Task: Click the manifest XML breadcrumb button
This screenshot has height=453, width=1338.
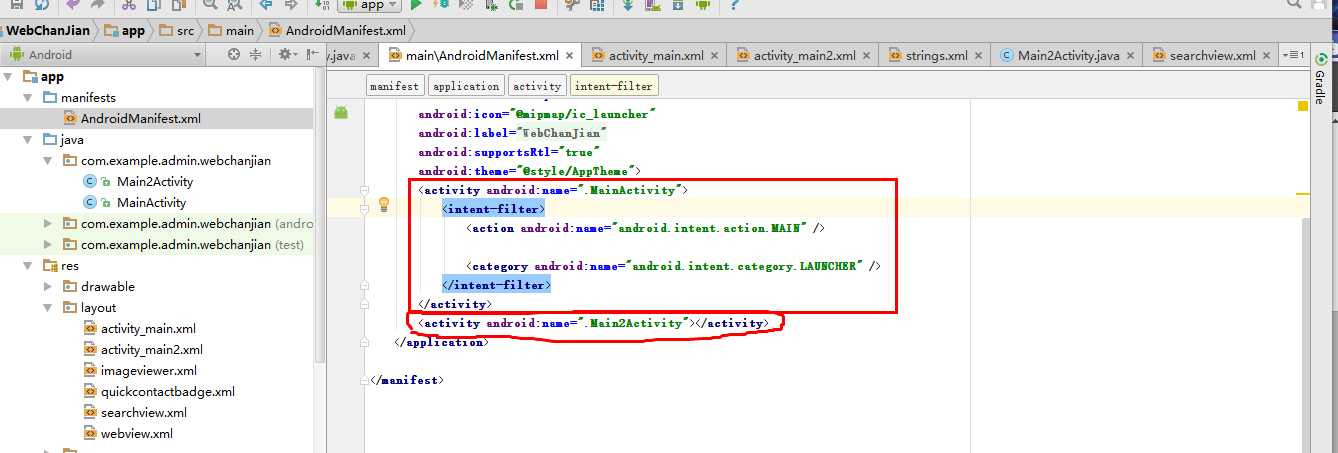Action: [x=394, y=86]
